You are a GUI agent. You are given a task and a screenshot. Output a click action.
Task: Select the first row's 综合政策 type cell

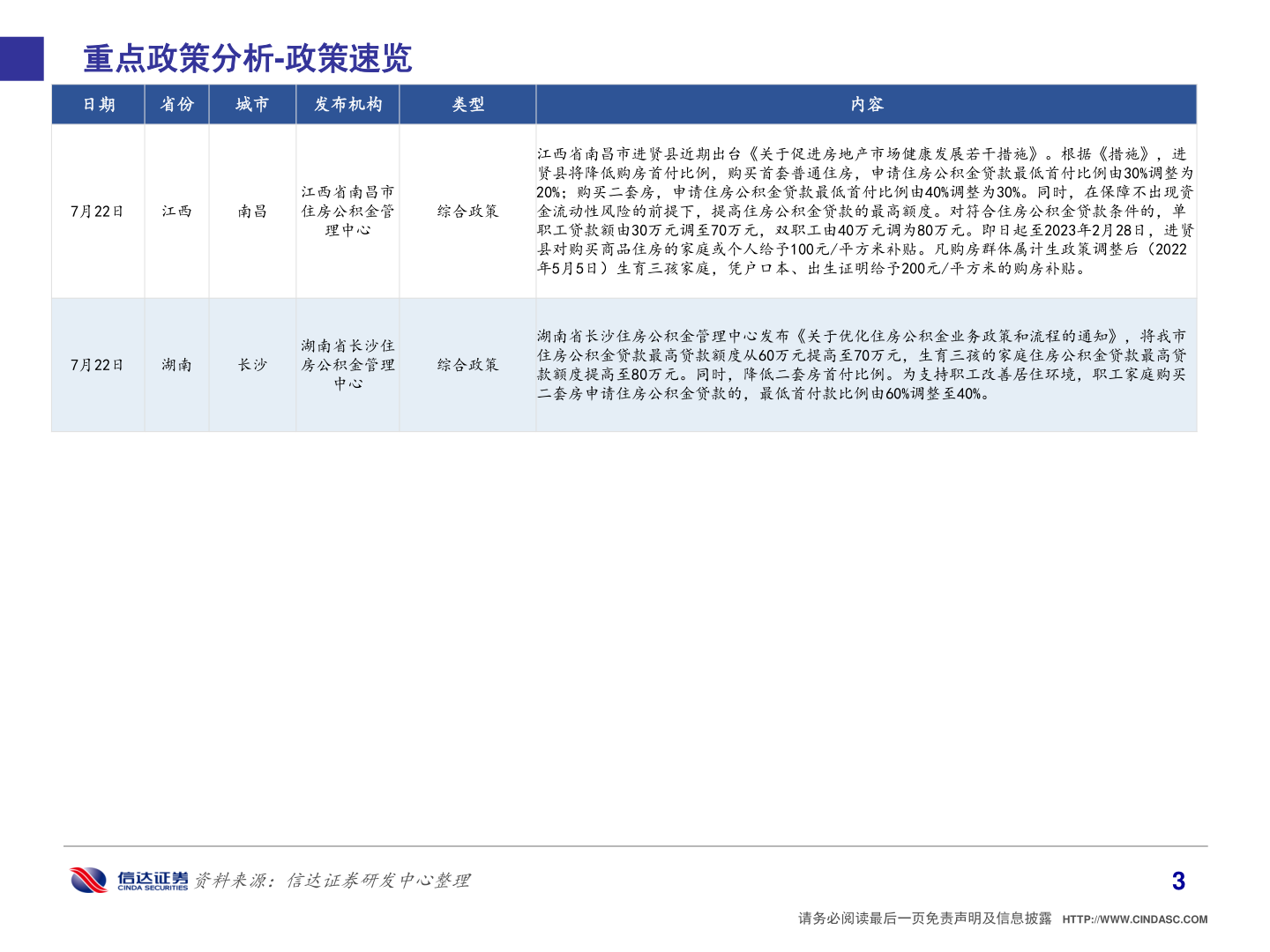pyautogui.click(x=468, y=212)
